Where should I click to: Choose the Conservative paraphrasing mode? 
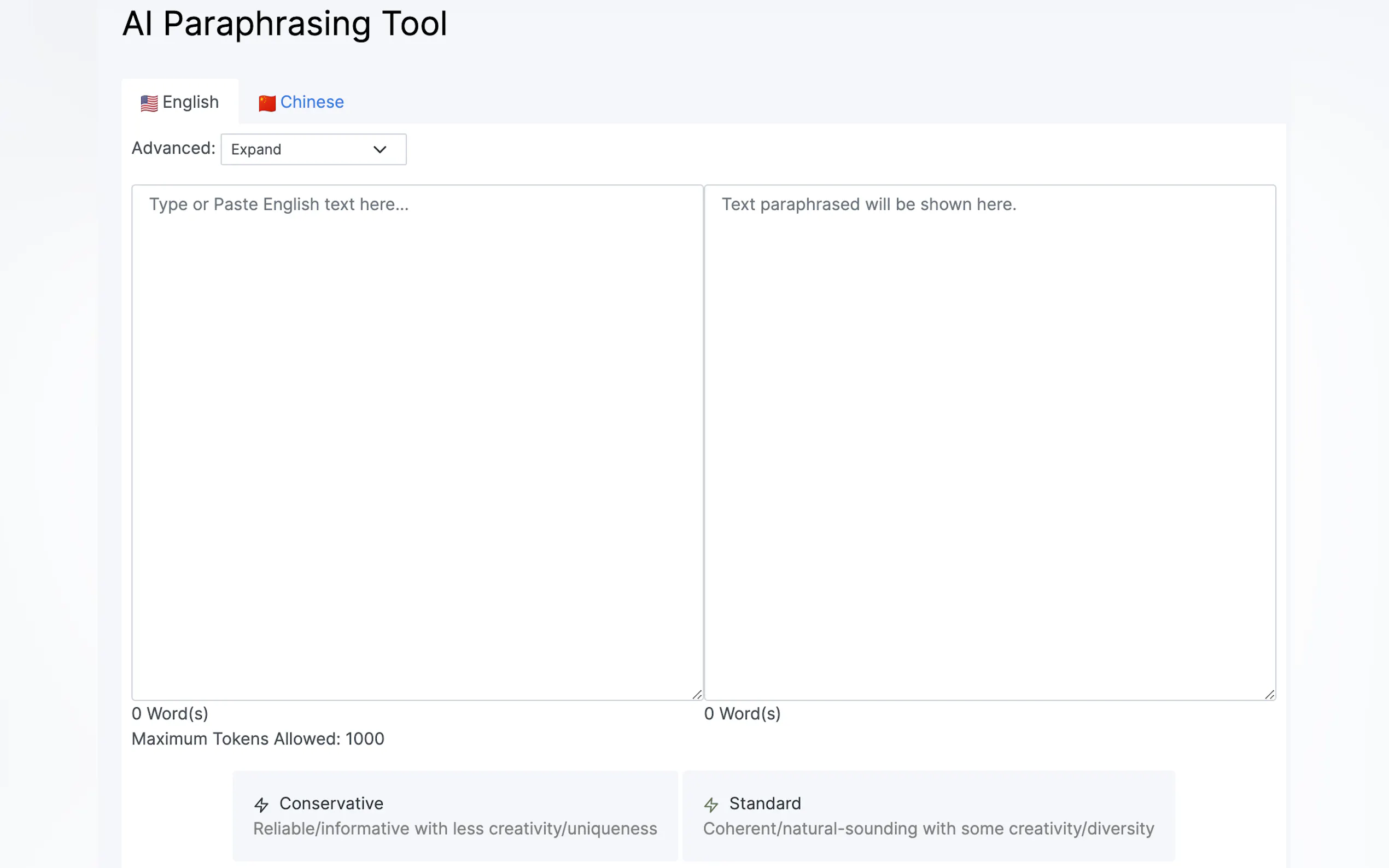point(455,815)
